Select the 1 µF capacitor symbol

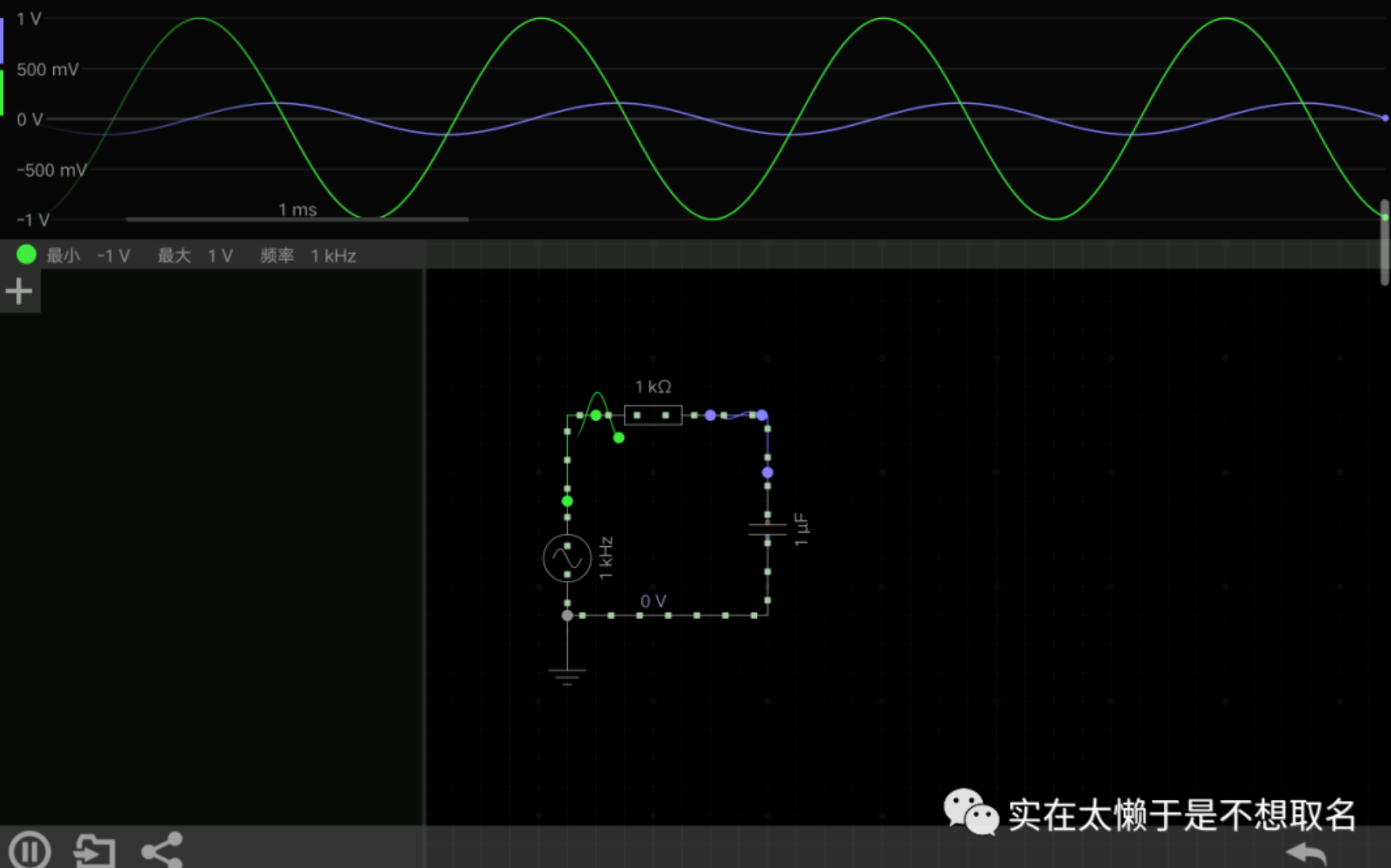(x=767, y=530)
